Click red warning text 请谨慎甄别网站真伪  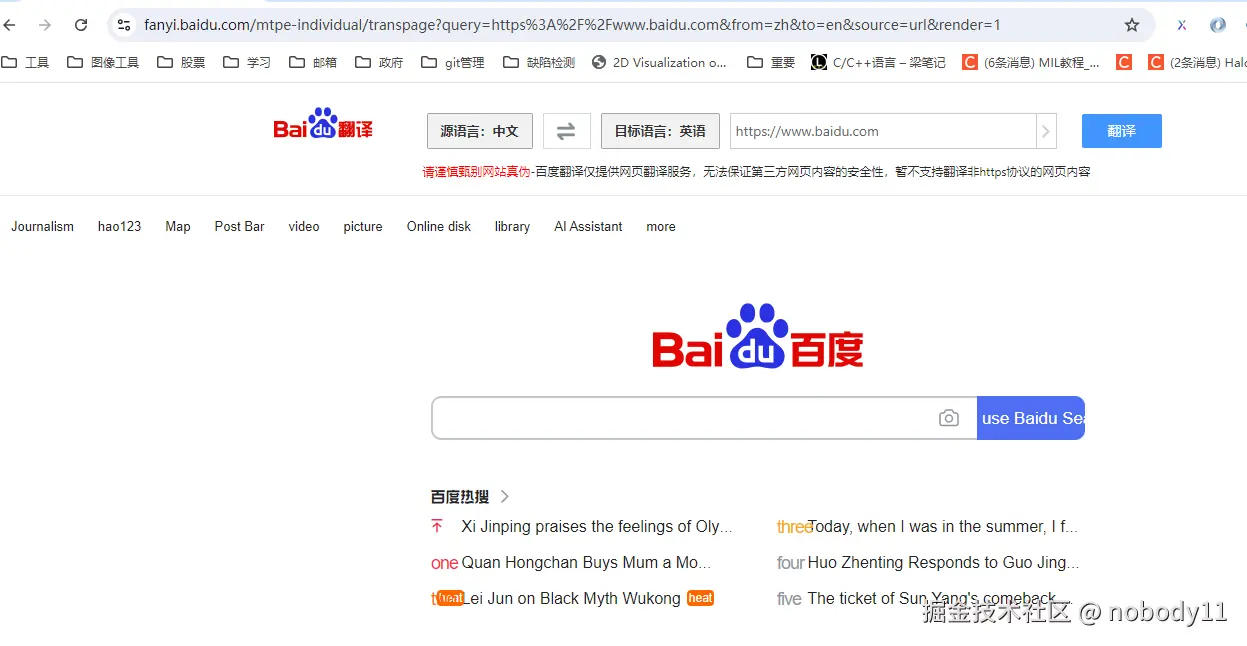[x=476, y=172]
